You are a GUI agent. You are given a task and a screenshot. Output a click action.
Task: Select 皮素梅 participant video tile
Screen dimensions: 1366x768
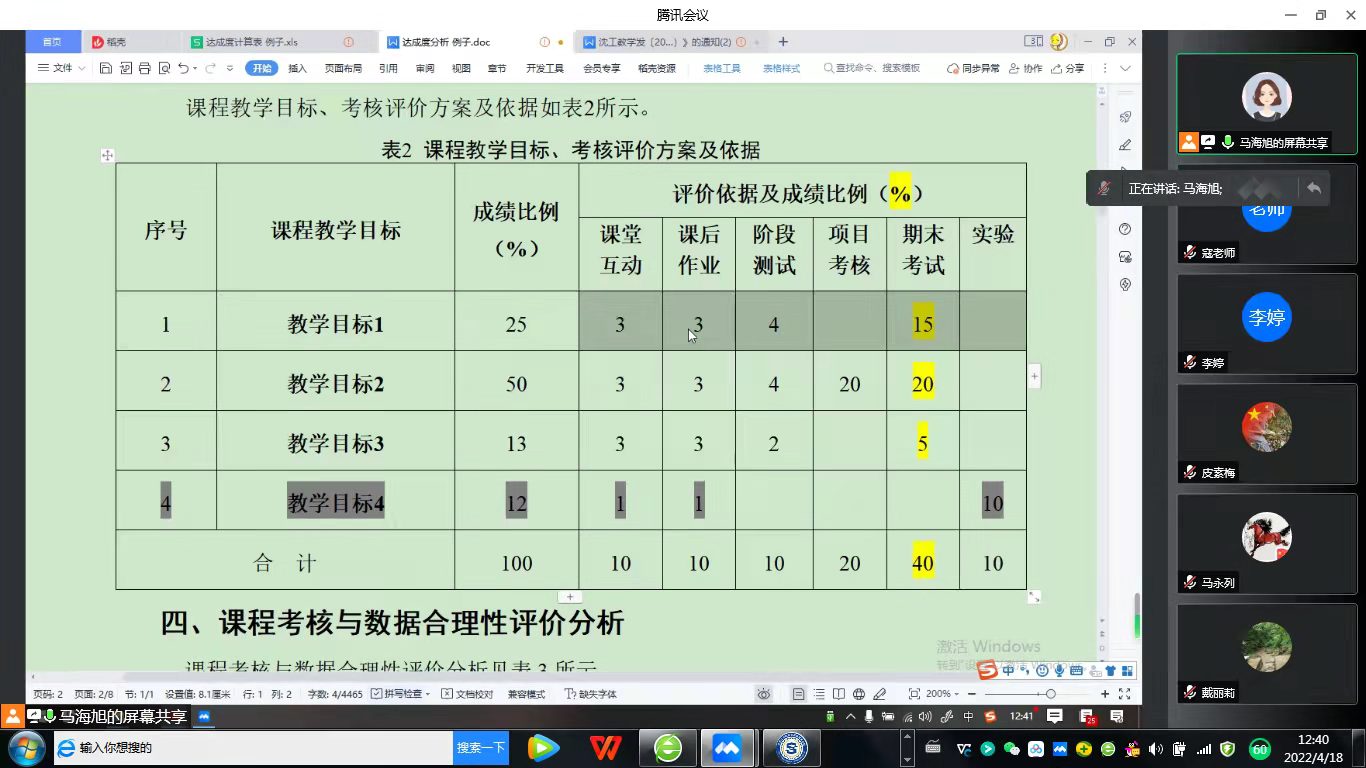(1267, 434)
